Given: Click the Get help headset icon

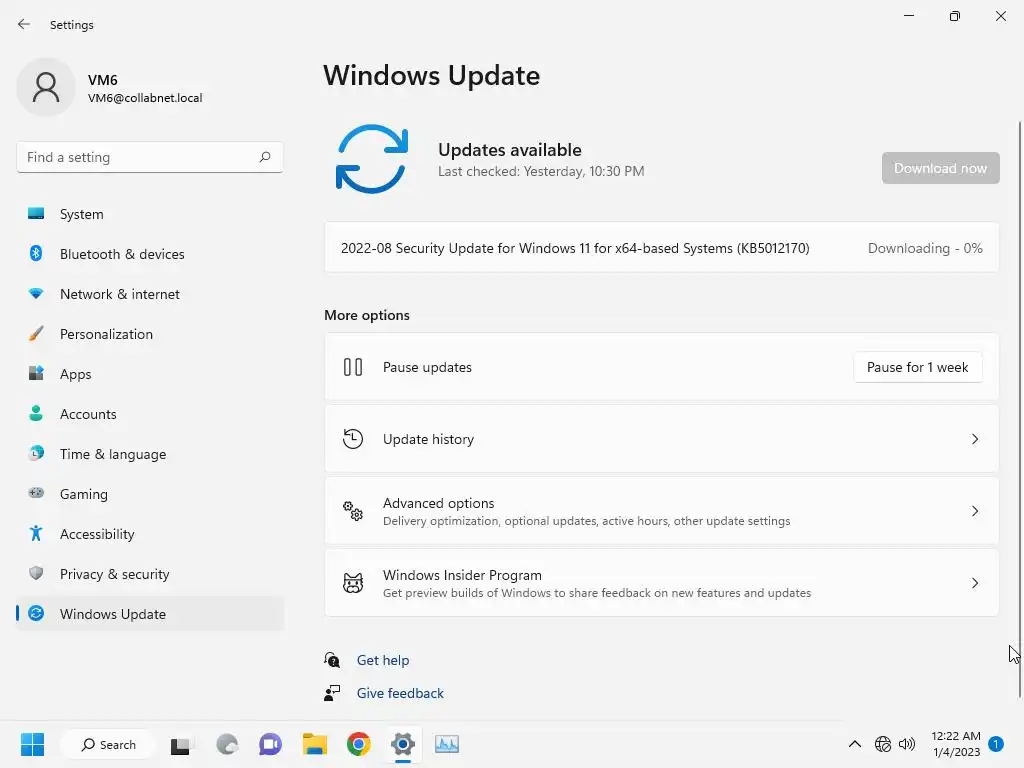Looking at the screenshot, I should [332, 660].
